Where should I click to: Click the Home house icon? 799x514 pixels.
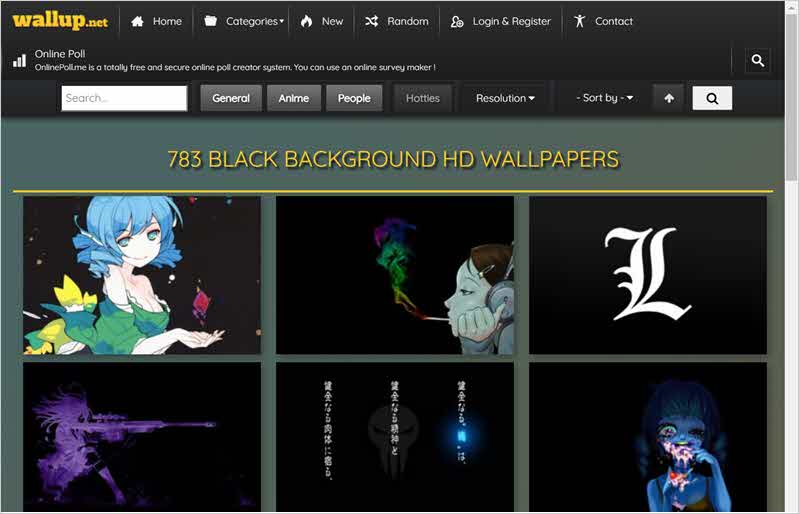click(x=137, y=21)
